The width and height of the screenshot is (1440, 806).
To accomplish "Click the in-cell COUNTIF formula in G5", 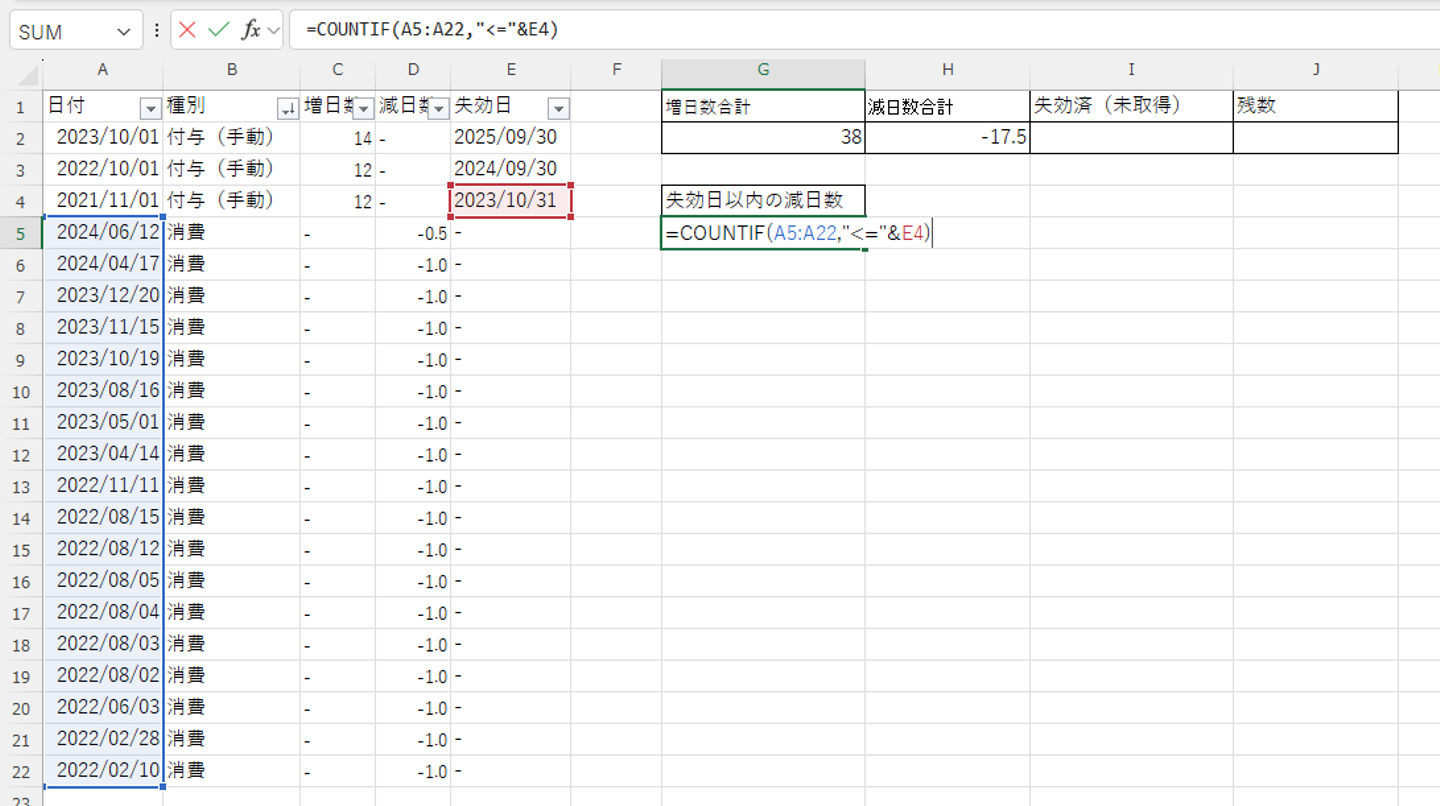I will [x=796, y=233].
